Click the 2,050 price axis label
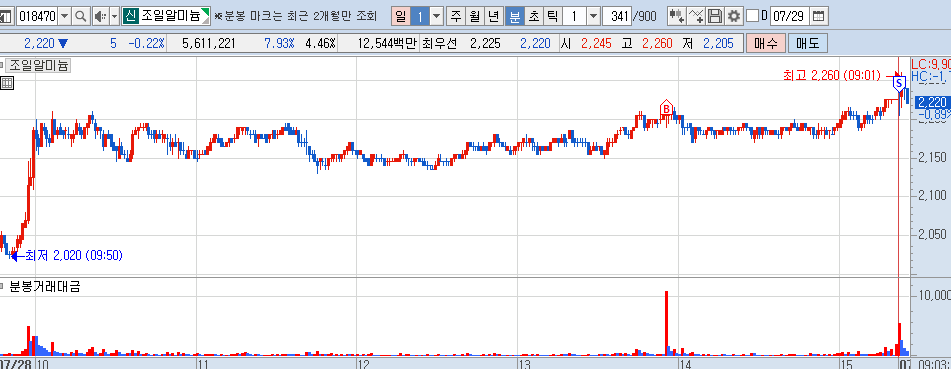 932,234
